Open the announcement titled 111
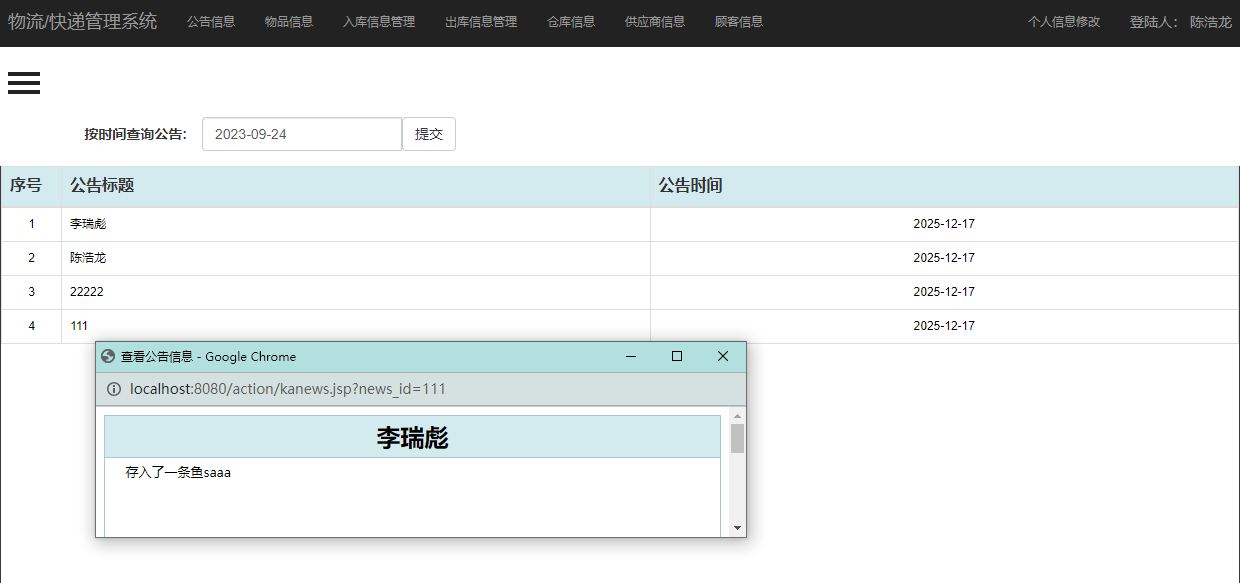 tap(77, 325)
